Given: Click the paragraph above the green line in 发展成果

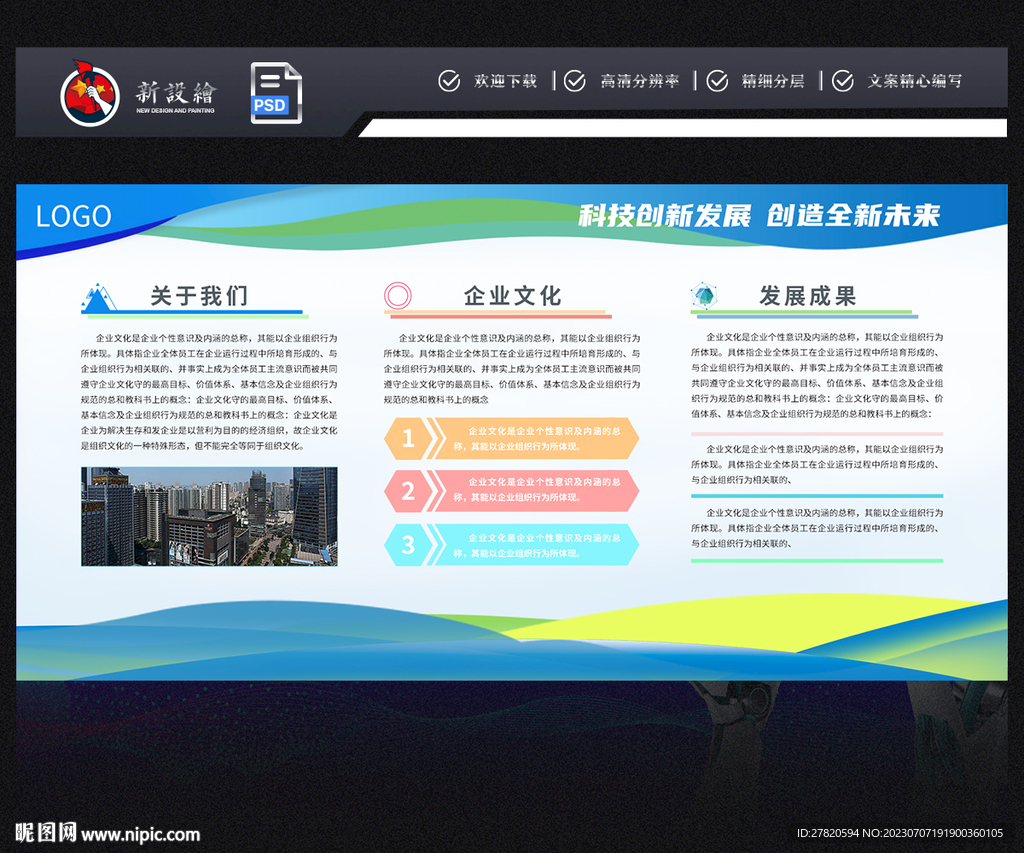Looking at the screenshot, I should click(817, 528).
